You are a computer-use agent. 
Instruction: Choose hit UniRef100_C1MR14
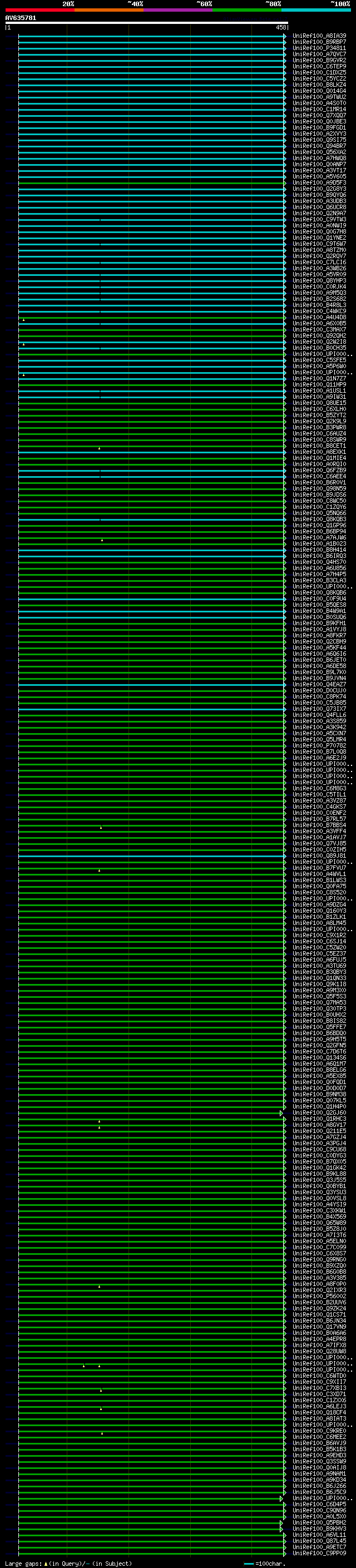(x=319, y=109)
